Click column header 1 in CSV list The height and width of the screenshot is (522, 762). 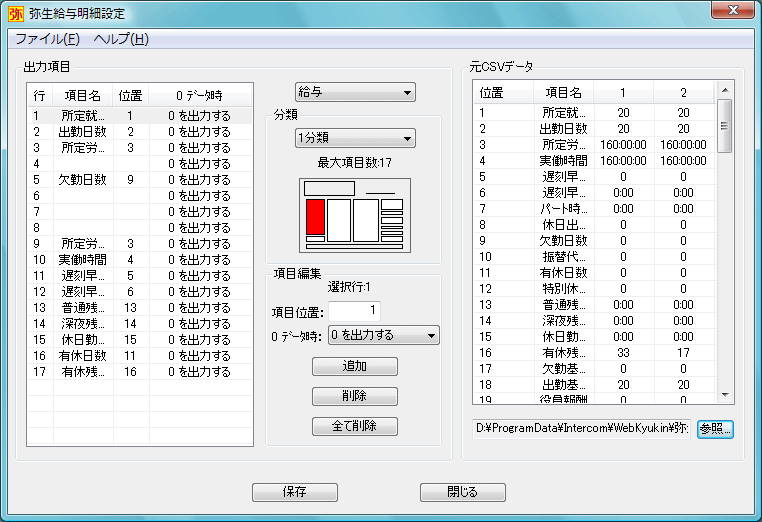pos(623,92)
